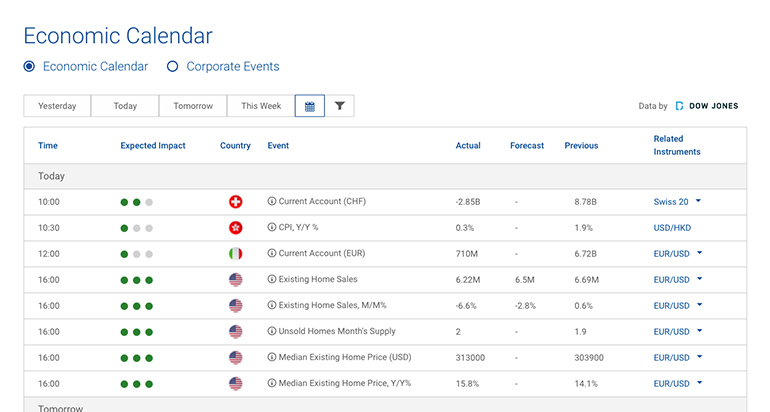The height and width of the screenshot is (412, 770).
Task: Click info icon beside Current Account (CHF)
Action: tap(272, 201)
